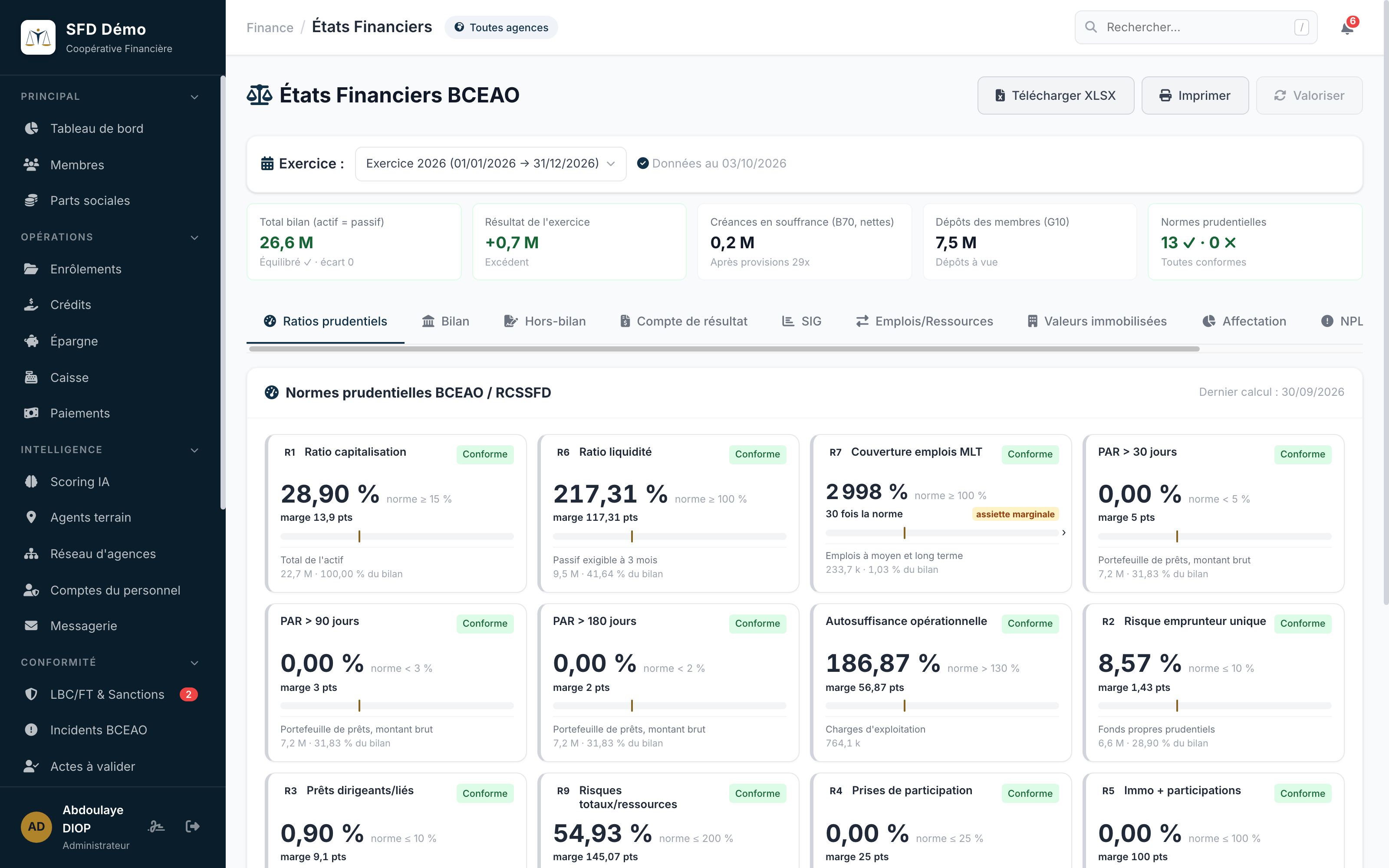Screen dimensions: 1389x868
Task: Click the LBC/FT & Sanctions shield icon
Action: coord(32,694)
